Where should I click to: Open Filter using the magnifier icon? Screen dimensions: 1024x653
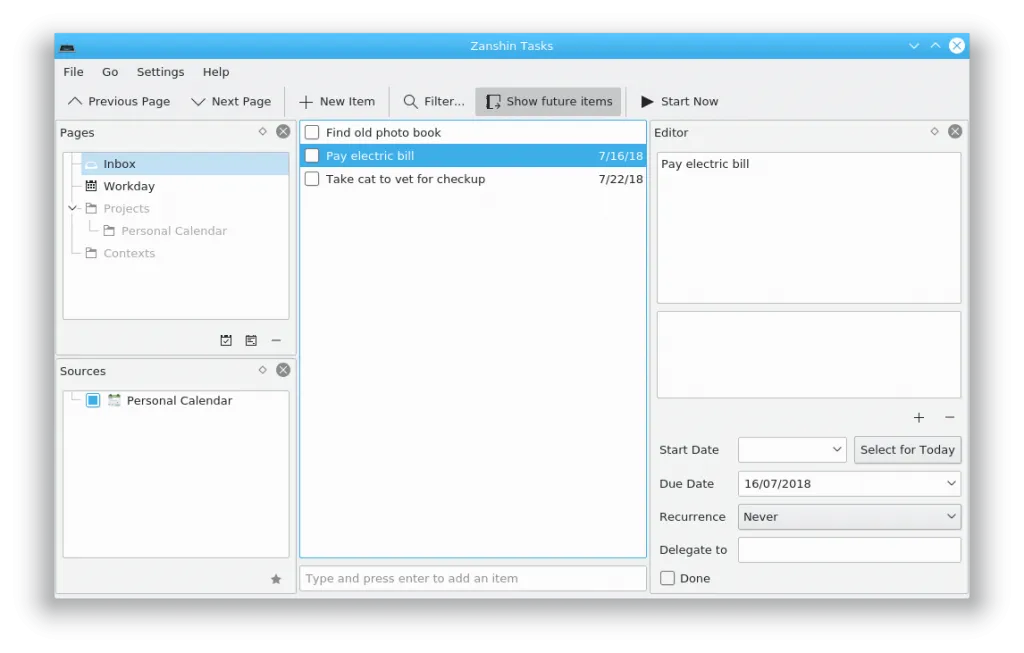tap(408, 101)
